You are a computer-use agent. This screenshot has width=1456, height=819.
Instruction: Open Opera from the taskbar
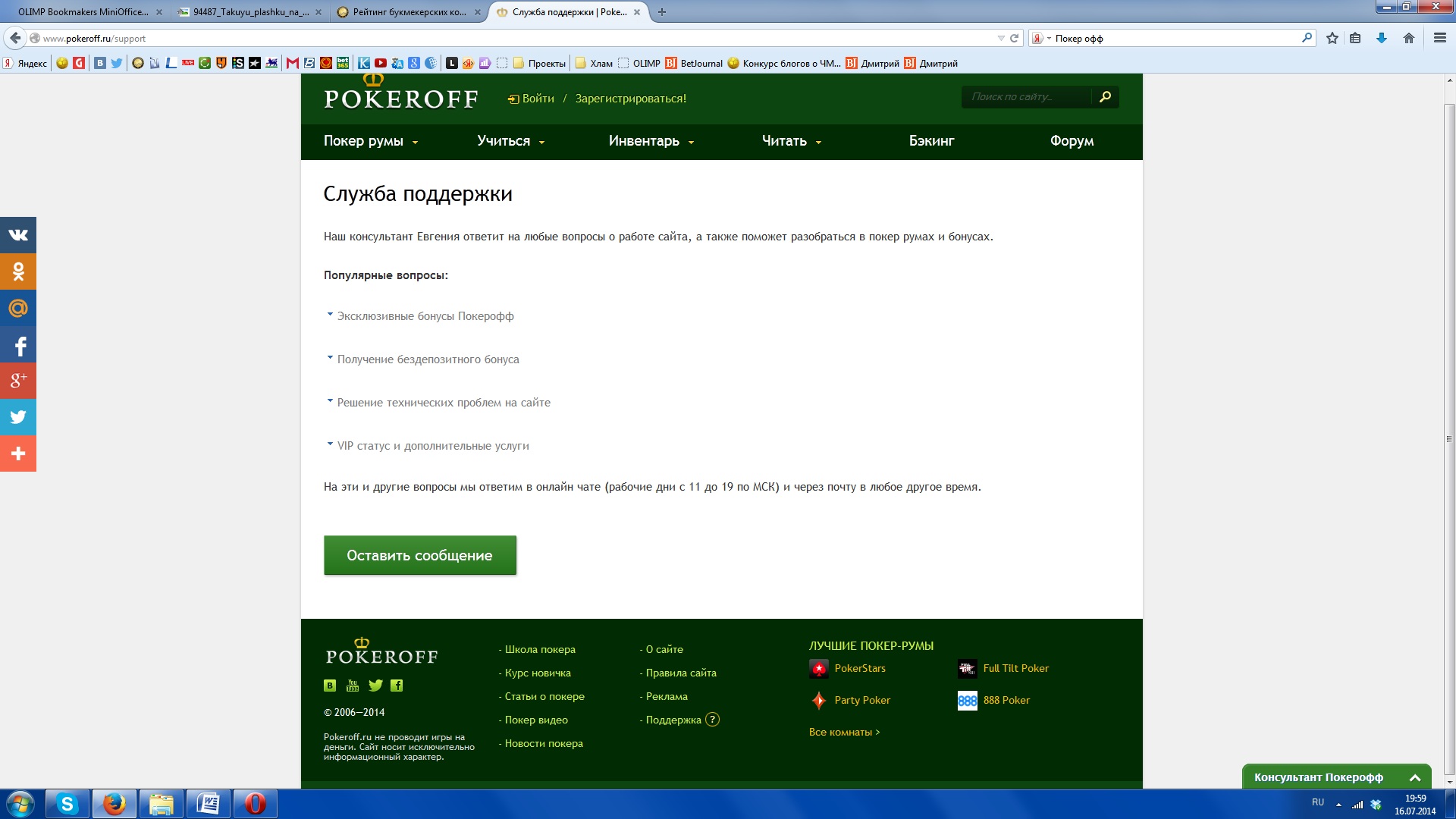click(256, 804)
